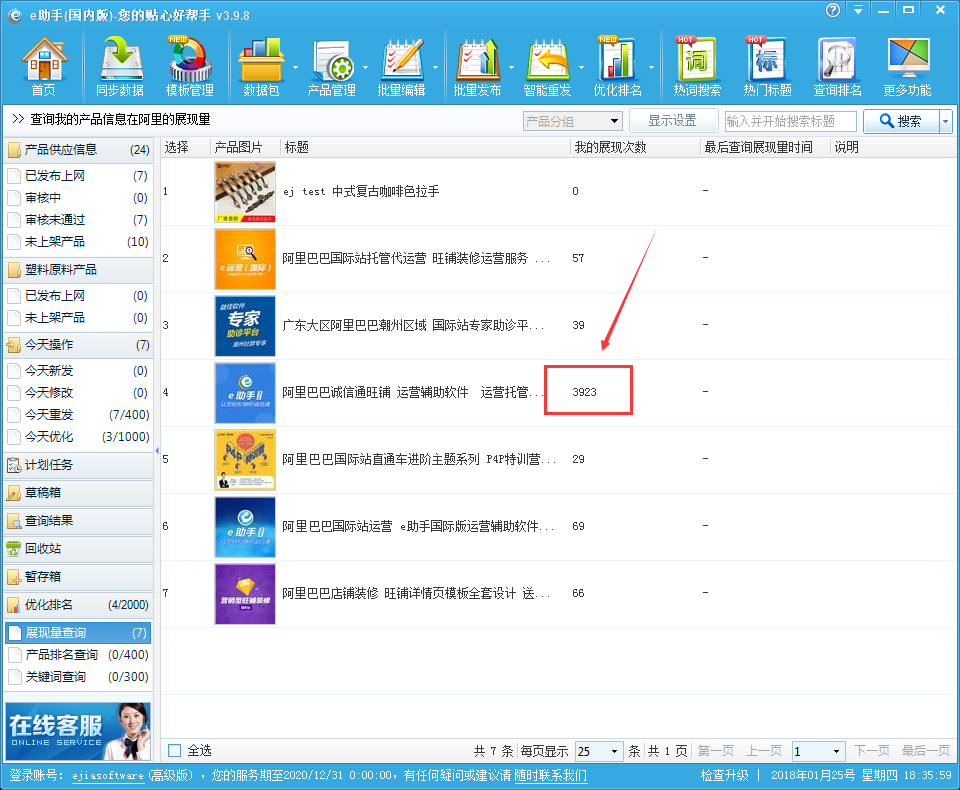Screen dimensions: 960x790
Task: Open 优化排名 ranking optimization tool
Action: pos(617,67)
